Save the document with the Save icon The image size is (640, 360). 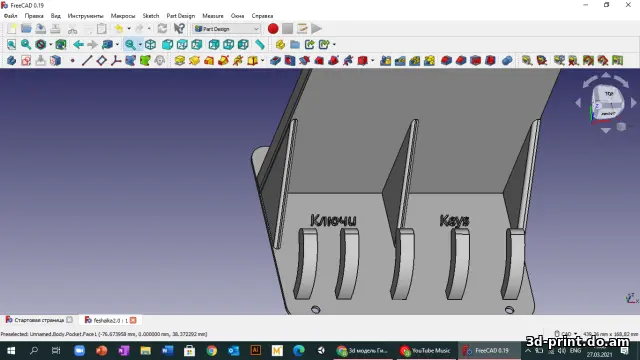pyautogui.click(x=41, y=29)
